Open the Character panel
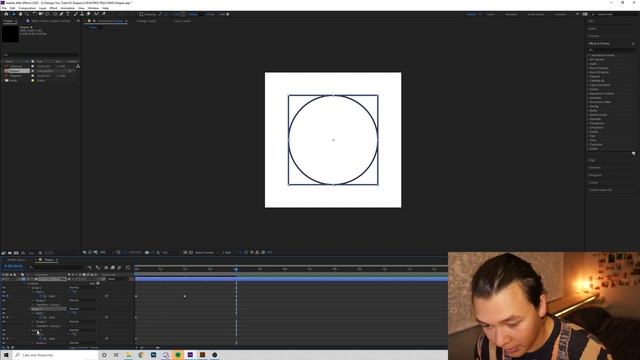This screenshot has height=360, width=640. pos(595,167)
